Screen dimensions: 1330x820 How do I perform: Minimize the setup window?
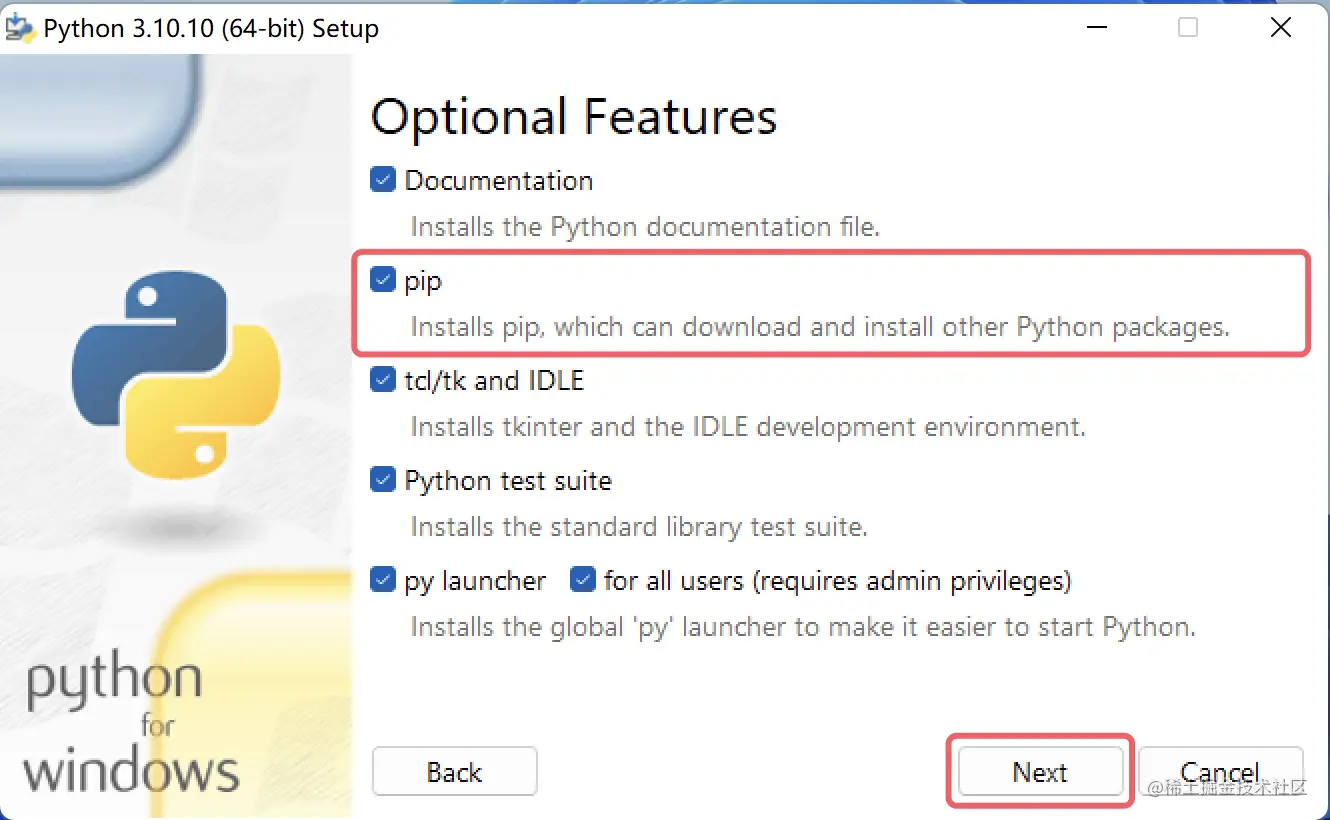(x=1096, y=27)
